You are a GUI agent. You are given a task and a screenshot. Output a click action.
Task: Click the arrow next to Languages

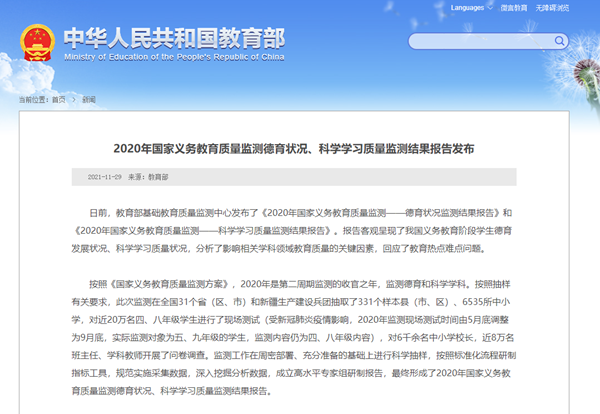[489, 8]
